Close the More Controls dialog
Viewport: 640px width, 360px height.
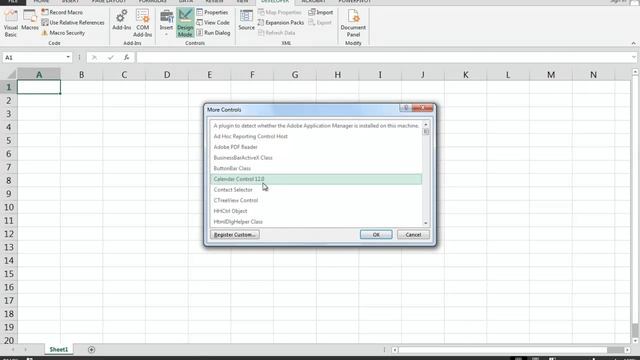(x=422, y=108)
